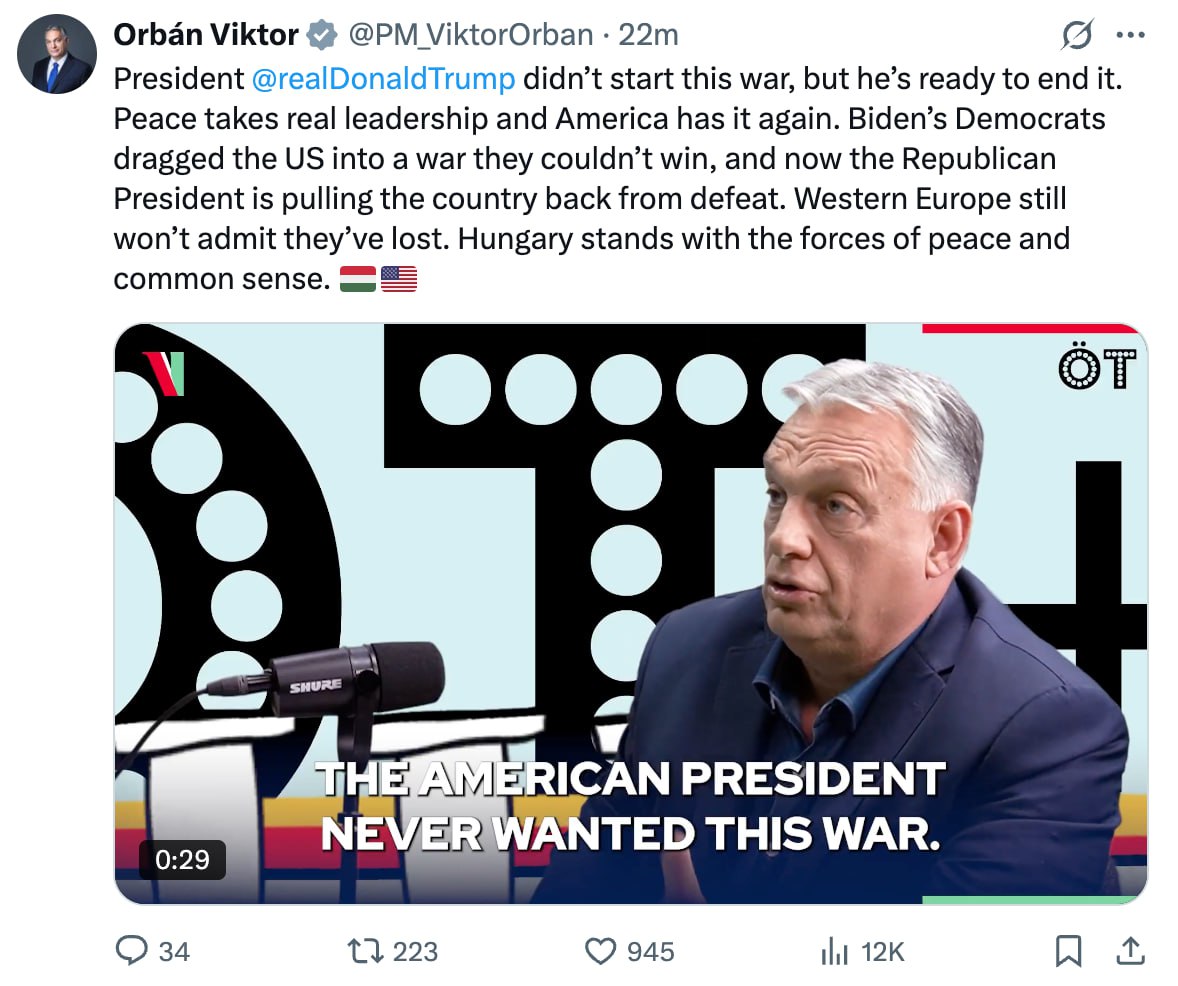Click Orbán Viktor's profile avatar
The width and height of the screenshot is (1178, 986).
(57, 55)
